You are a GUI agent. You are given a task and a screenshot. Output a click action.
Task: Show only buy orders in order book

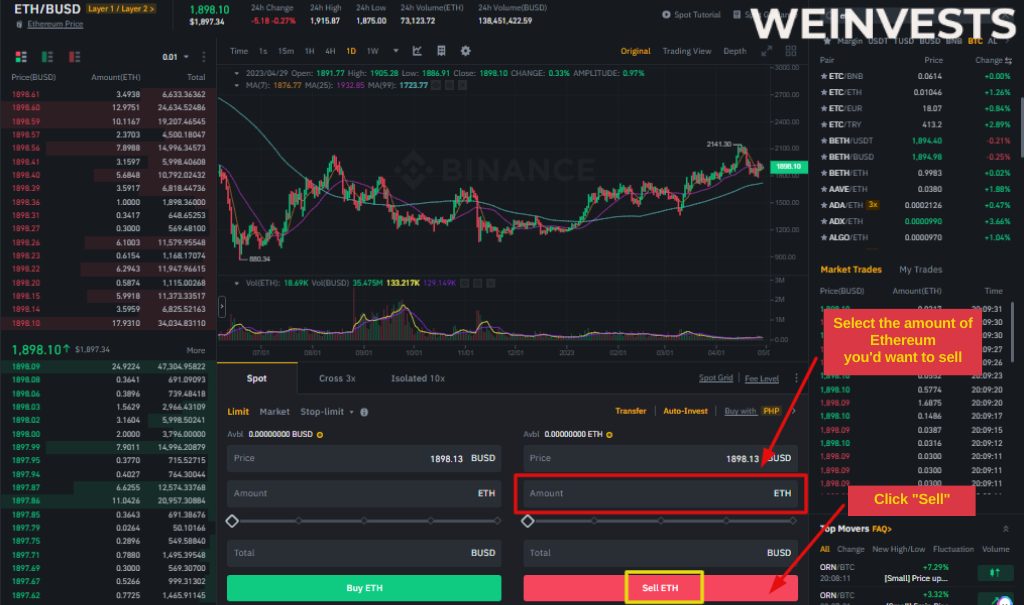pyautogui.click(x=48, y=57)
